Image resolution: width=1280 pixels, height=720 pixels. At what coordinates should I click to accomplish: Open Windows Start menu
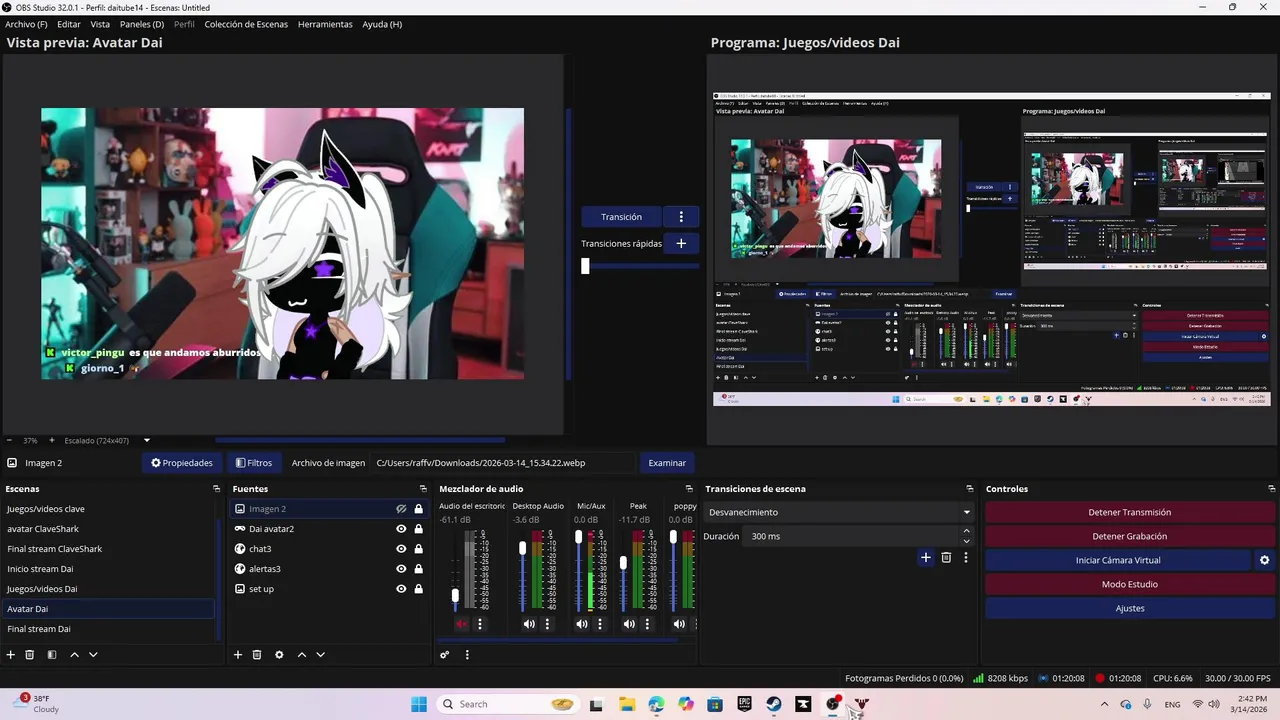click(x=419, y=704)
